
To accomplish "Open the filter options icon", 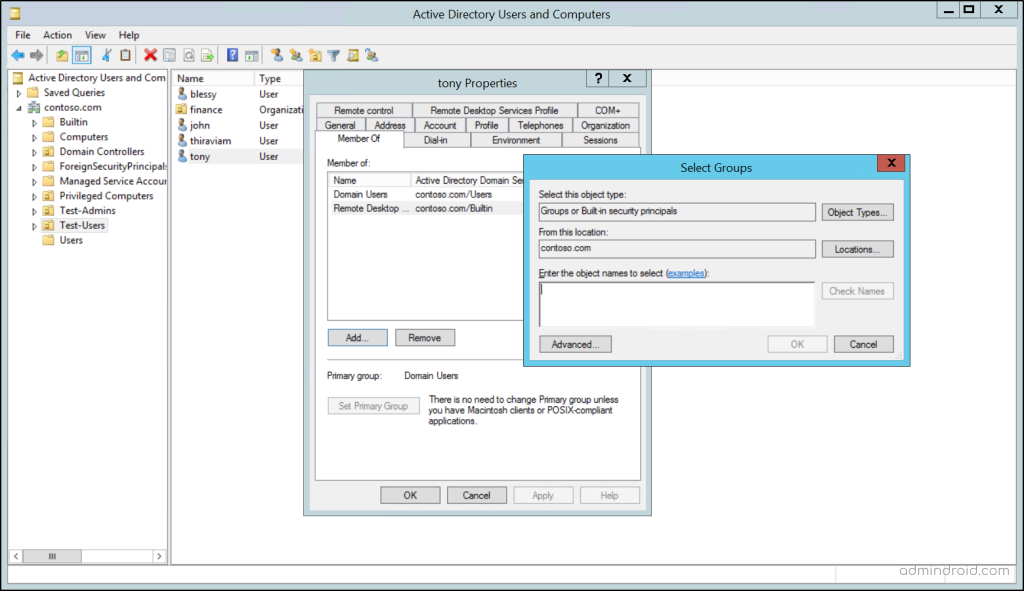I will tap(334, 55).
